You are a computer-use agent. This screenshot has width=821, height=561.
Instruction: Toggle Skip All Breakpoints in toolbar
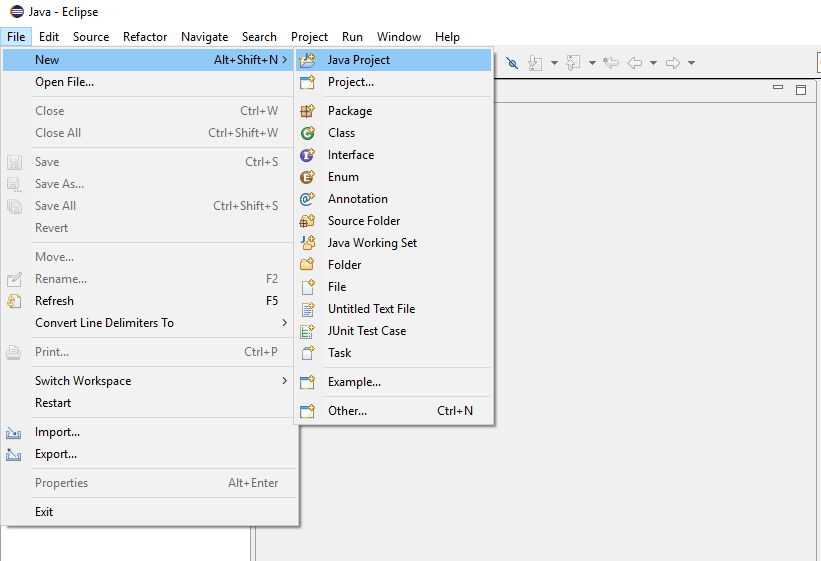[512, 63]
